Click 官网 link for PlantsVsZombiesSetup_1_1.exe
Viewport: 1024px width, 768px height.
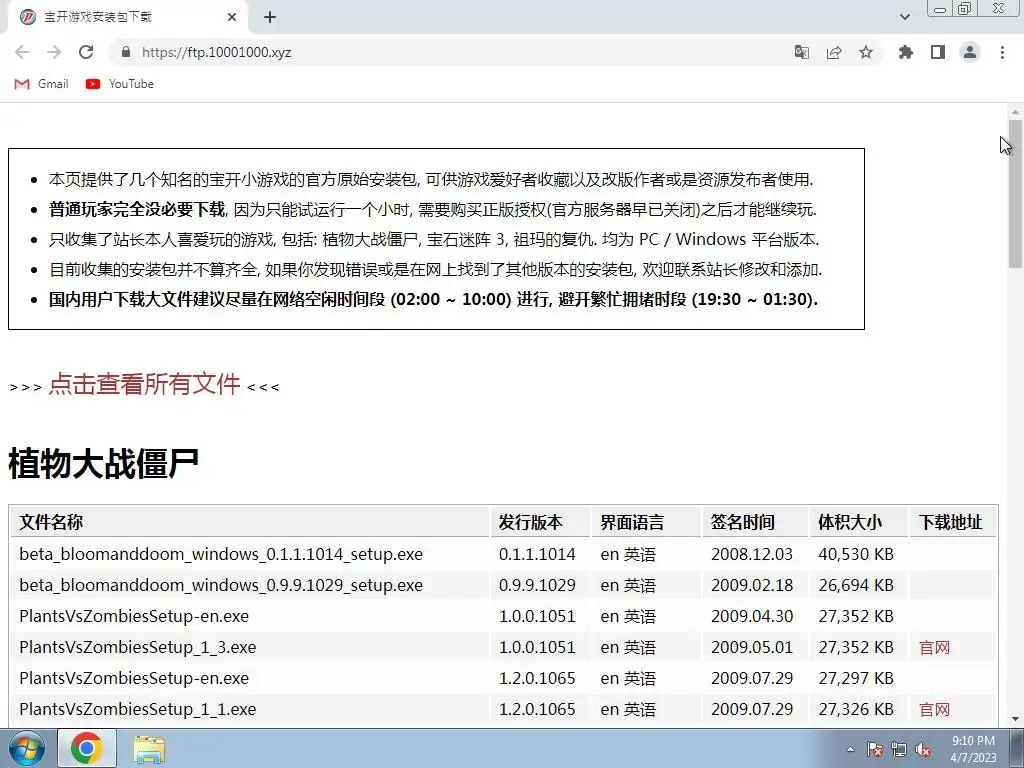(934, 709)
